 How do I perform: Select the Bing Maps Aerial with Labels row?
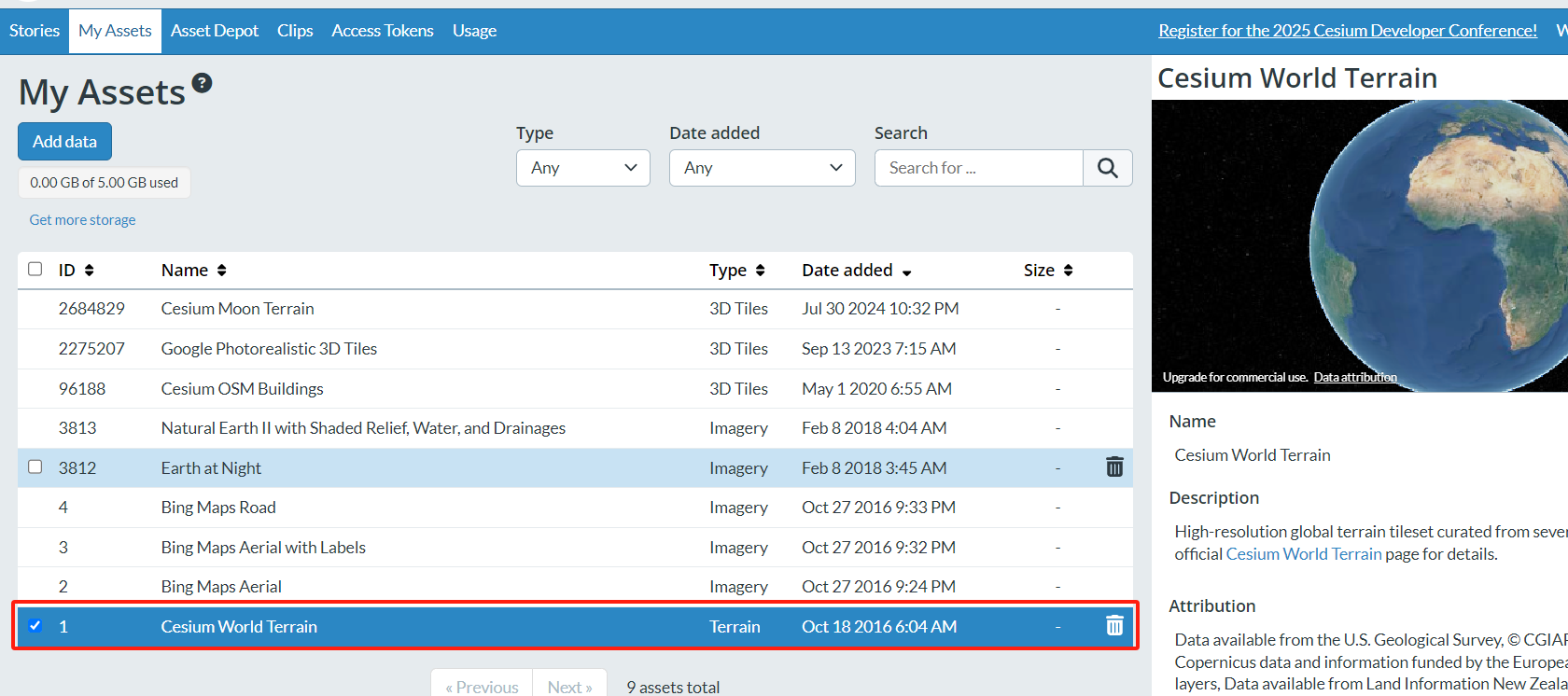(575, 548)
